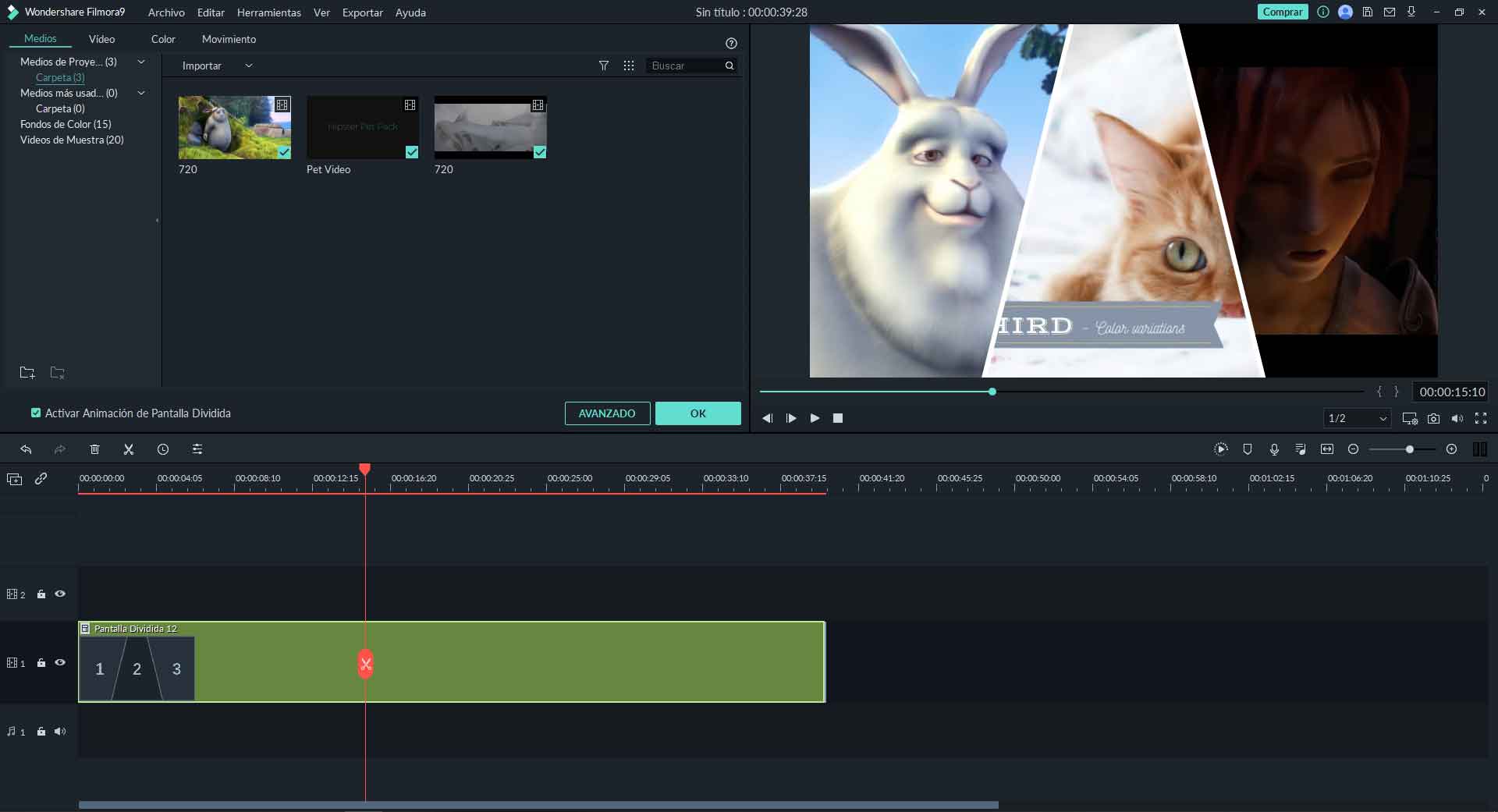The height and width of the screenshot is (812, 1498).
Task: Click the render preview icon
Action: click(1221, 449)
